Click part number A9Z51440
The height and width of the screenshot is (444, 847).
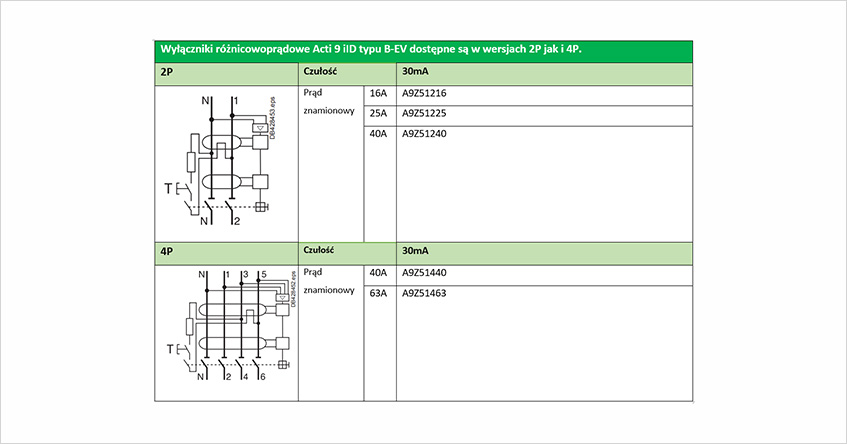(x=424, y=273)
